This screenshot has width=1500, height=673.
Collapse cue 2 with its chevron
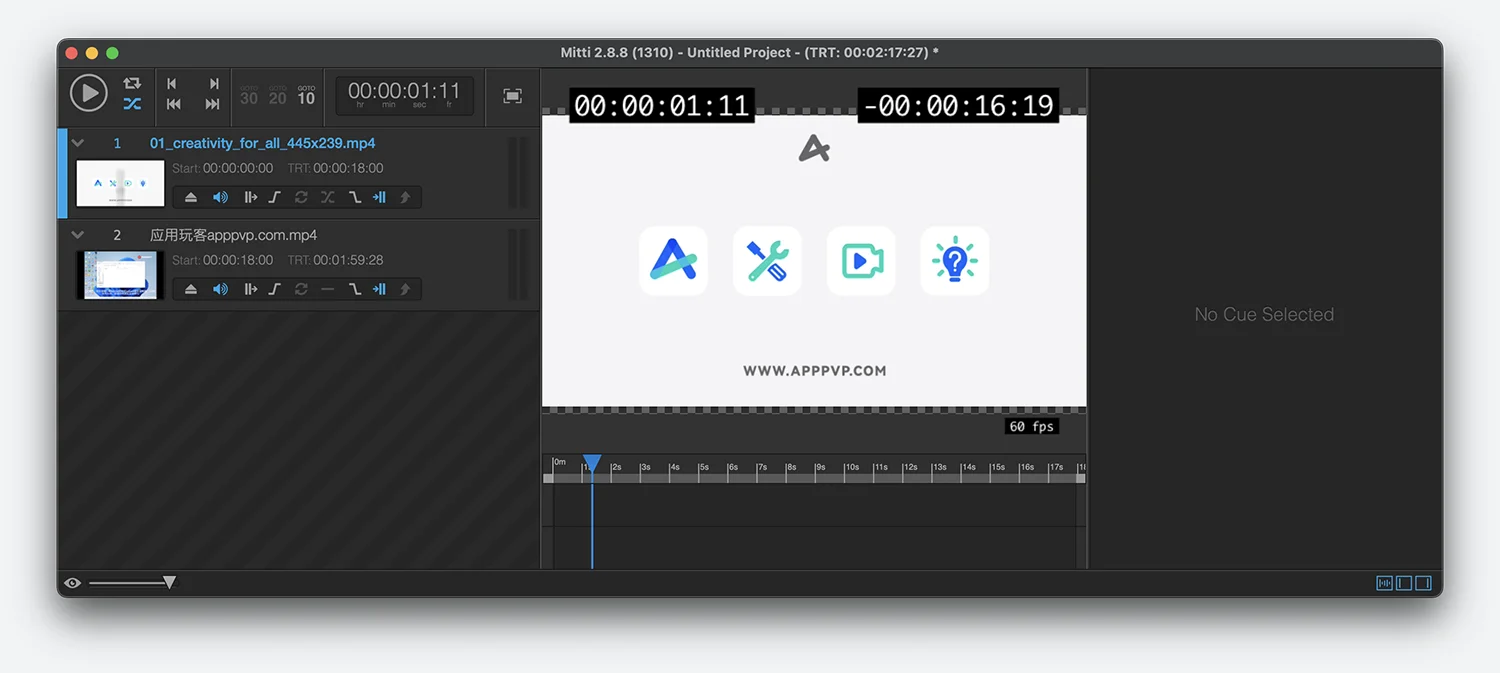pyautogui.click(x=78, y=235)
